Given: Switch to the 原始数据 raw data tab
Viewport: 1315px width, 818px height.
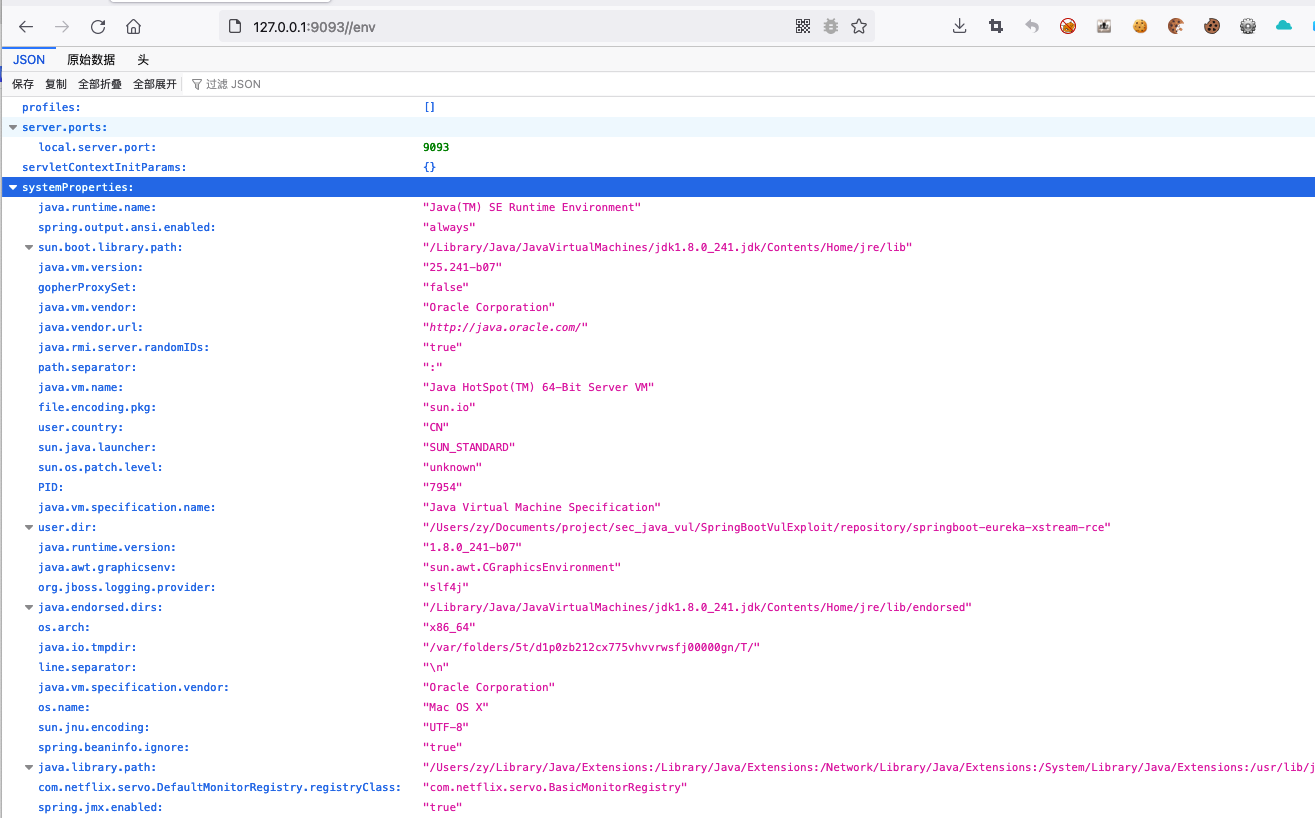Looking at the screenshot, I should coord(91,60).
